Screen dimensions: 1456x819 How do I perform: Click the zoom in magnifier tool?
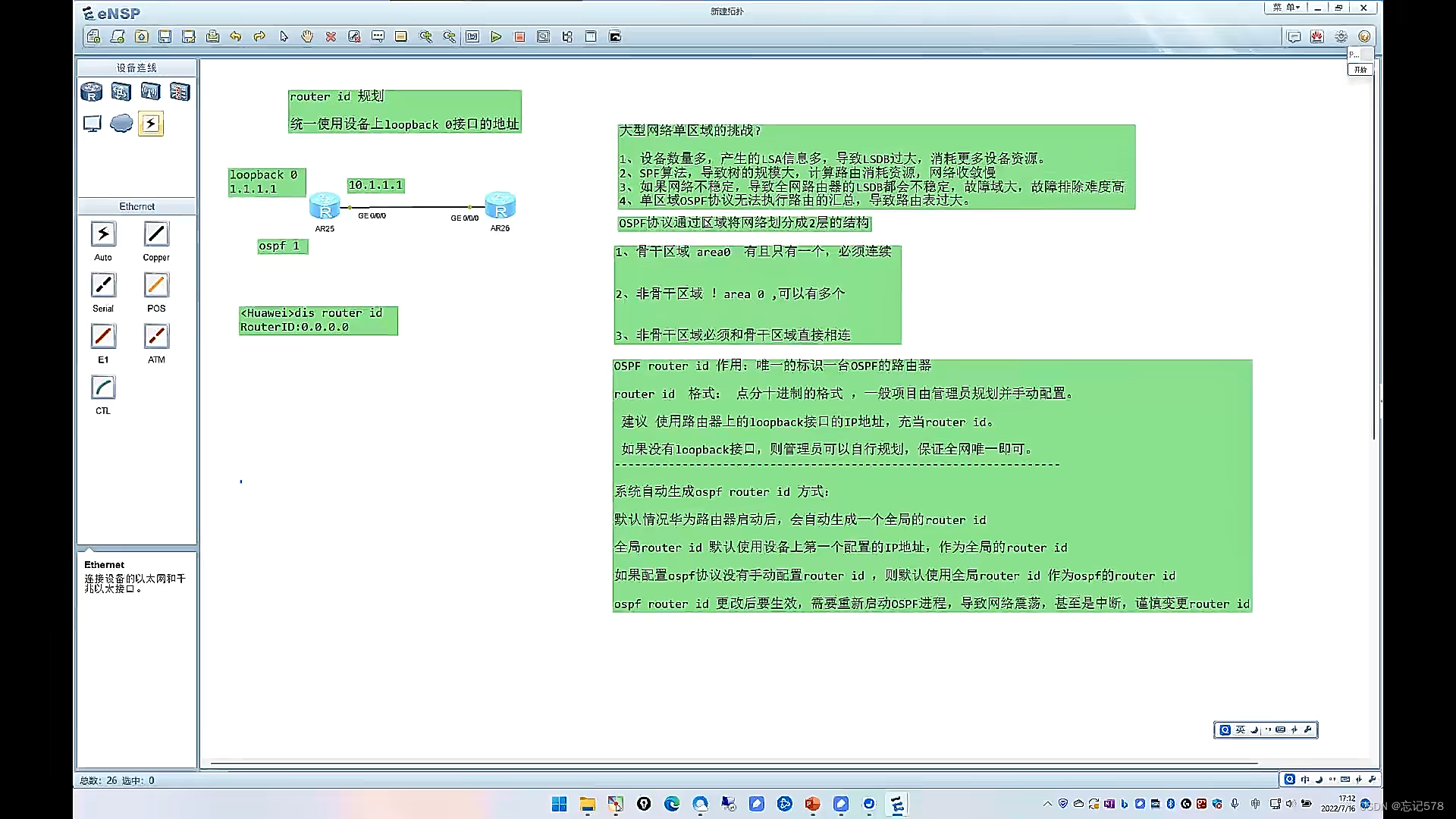tap(425, 36)
